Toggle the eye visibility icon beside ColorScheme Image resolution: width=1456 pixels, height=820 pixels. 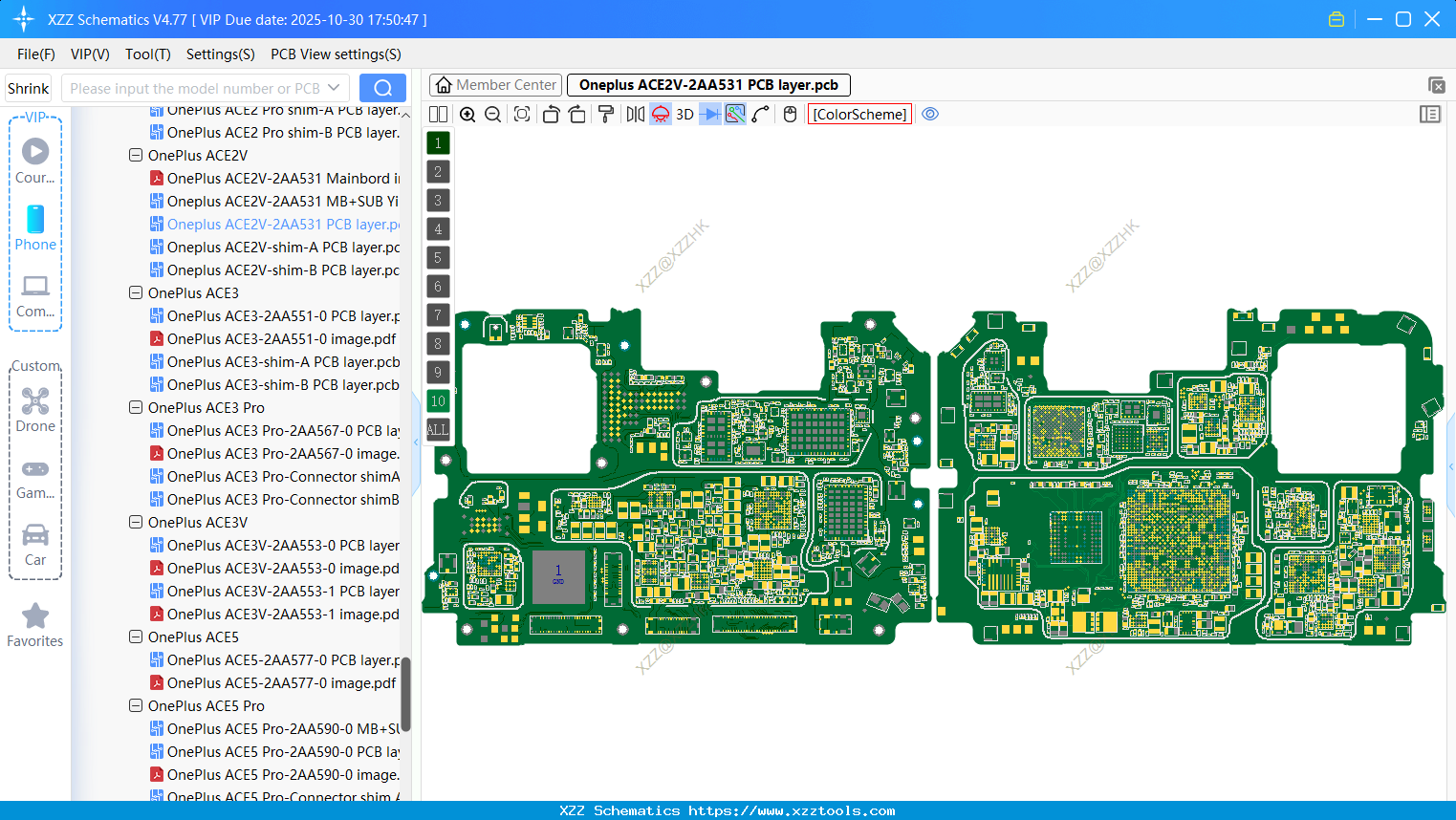[930, 114]
